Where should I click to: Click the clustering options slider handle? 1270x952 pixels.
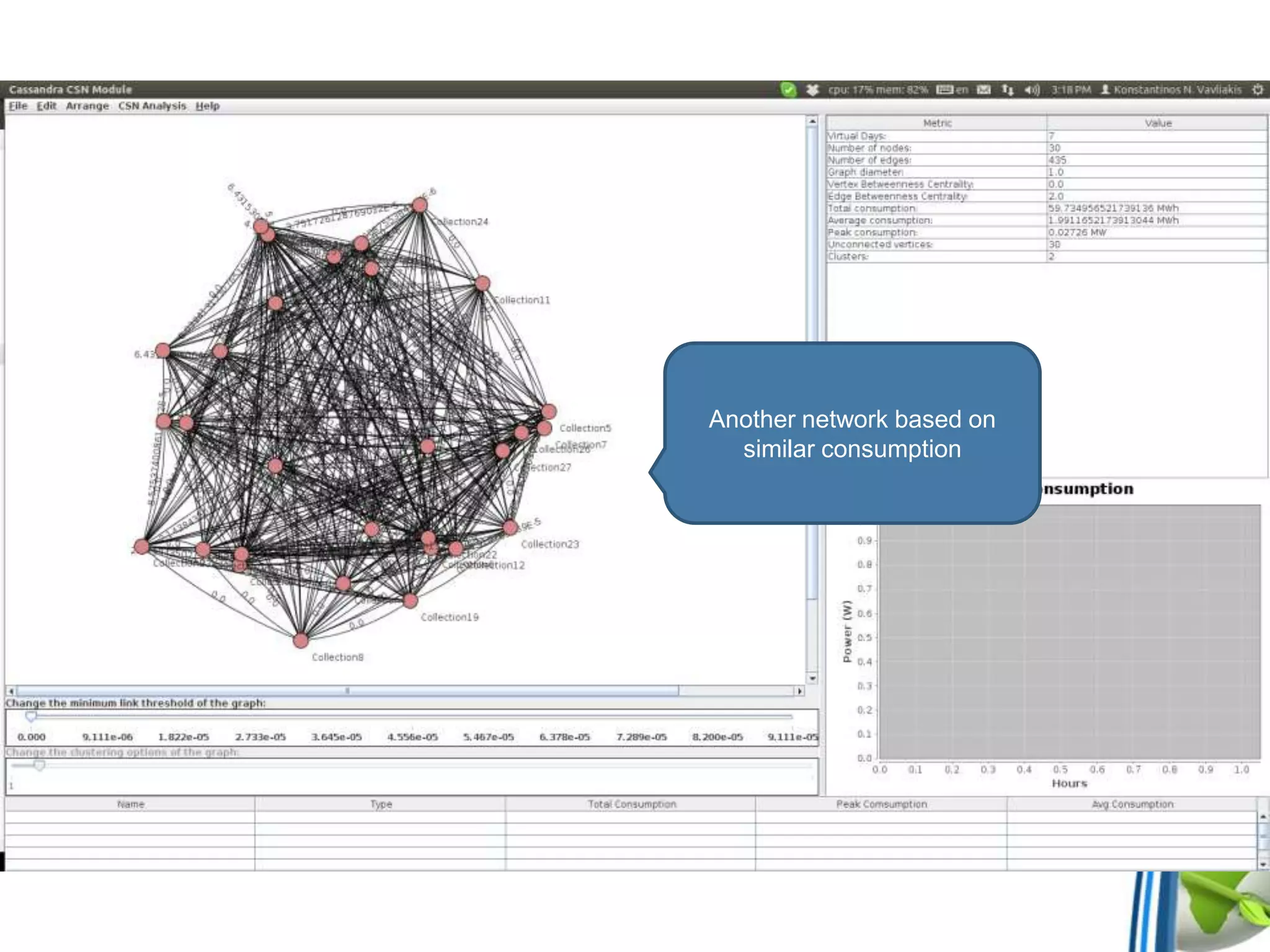(40, 765)
